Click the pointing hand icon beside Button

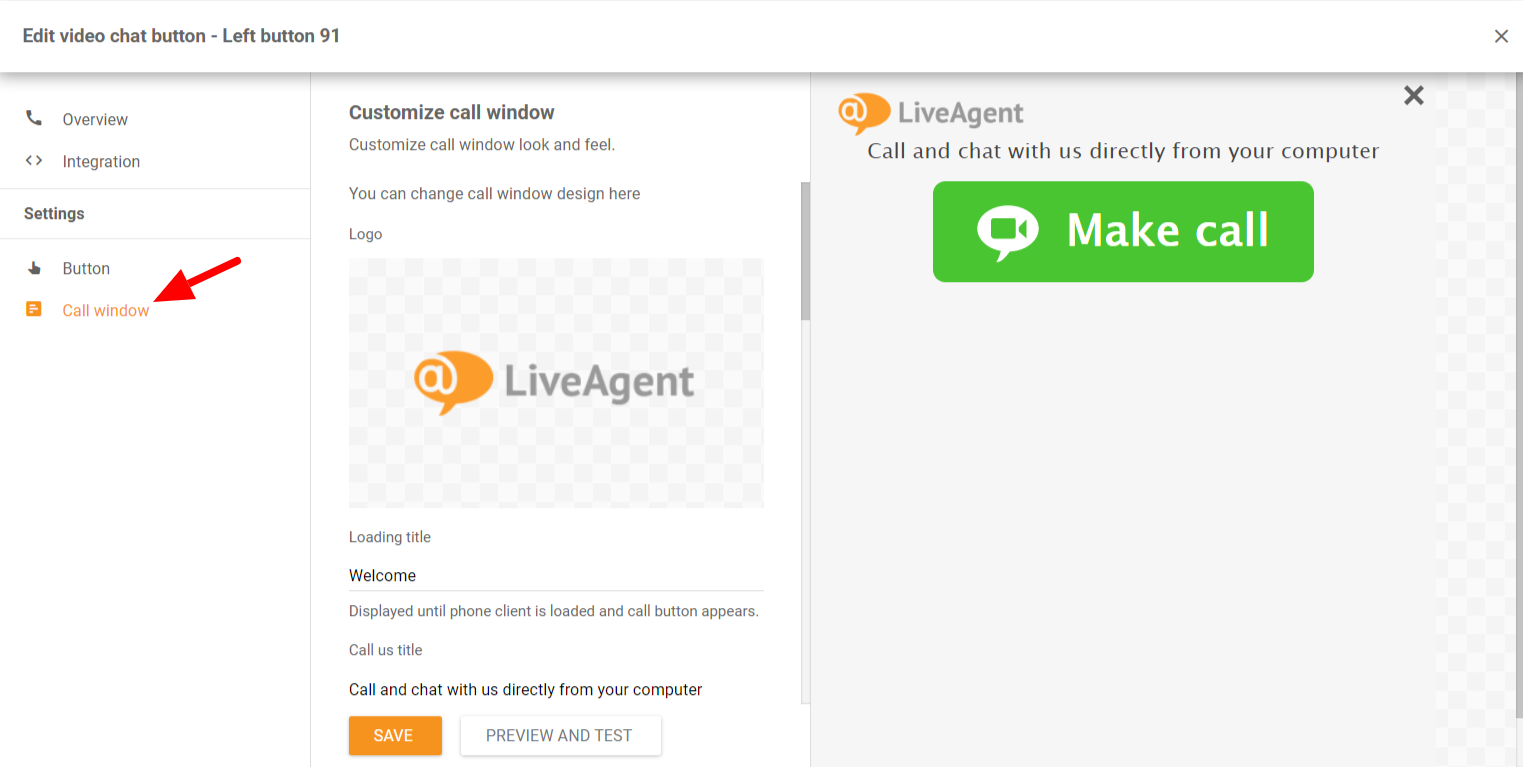(34, 268)
